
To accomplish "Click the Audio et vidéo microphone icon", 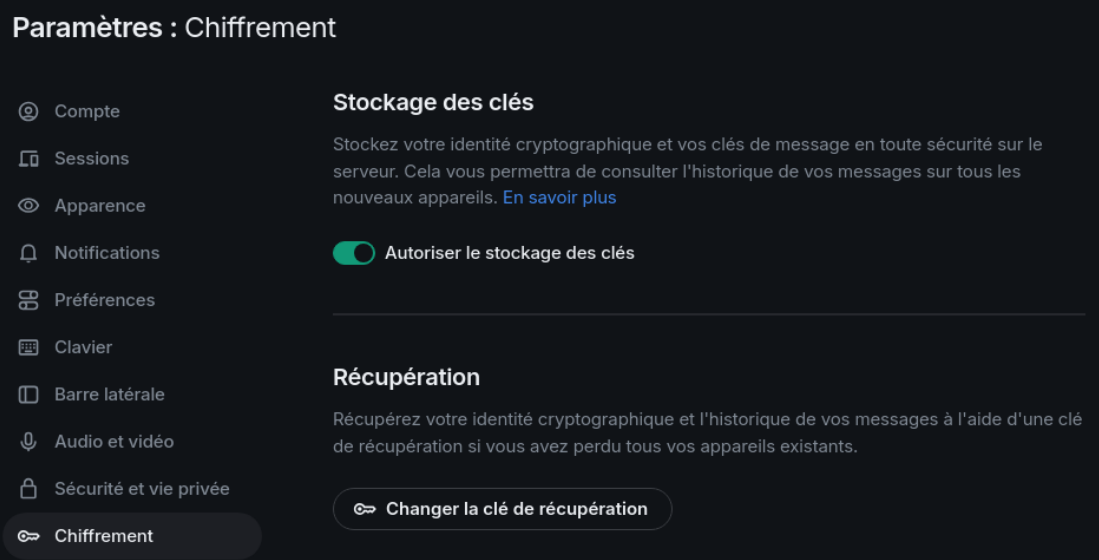I will coord(28,441).
